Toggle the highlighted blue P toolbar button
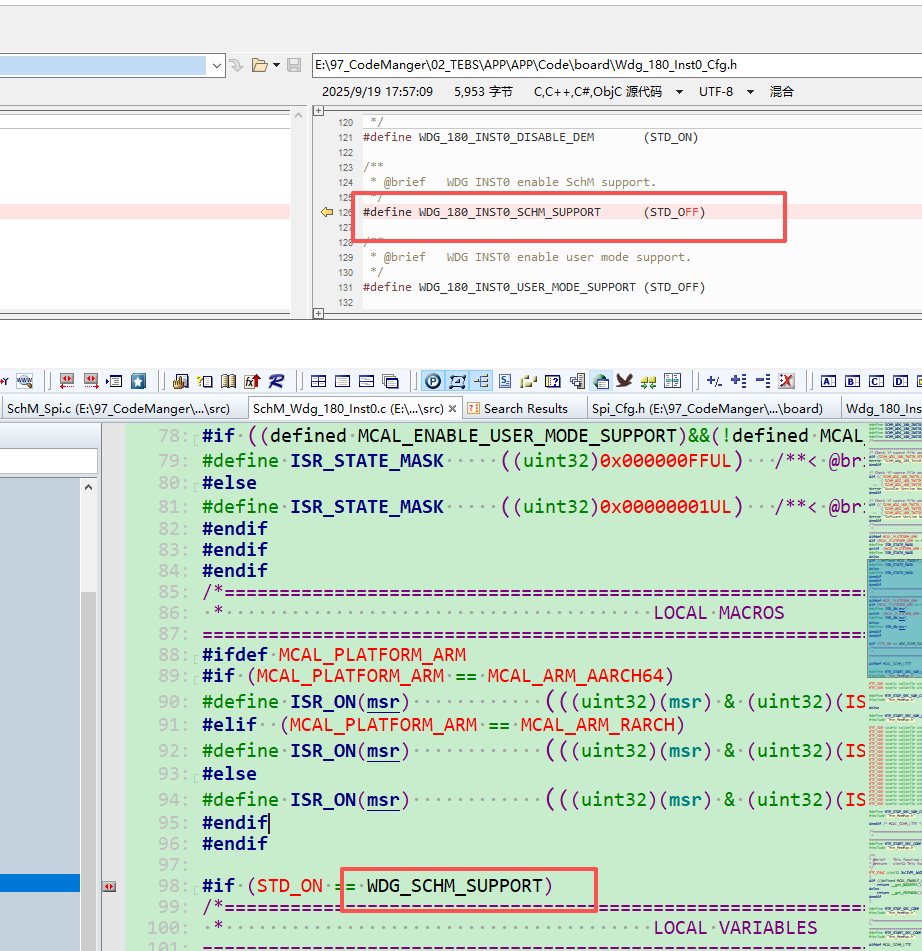 tap(433, 381)
